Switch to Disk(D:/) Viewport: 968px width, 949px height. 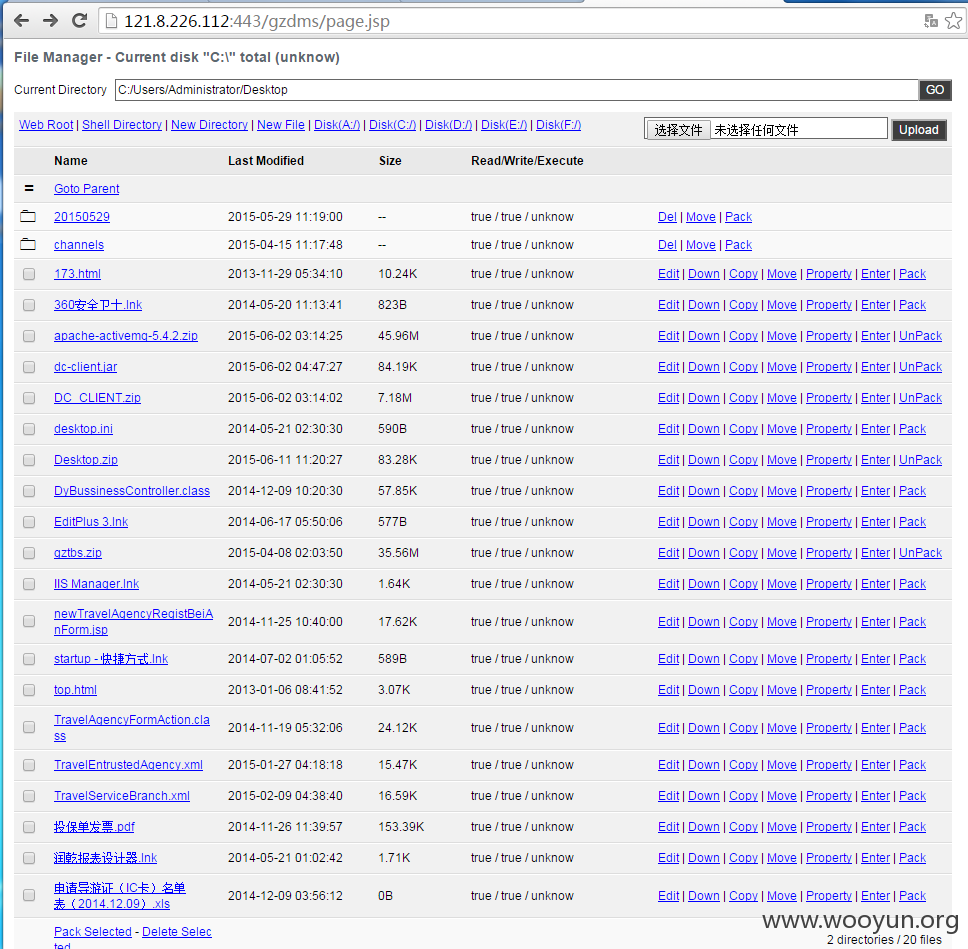coord(449,125)
